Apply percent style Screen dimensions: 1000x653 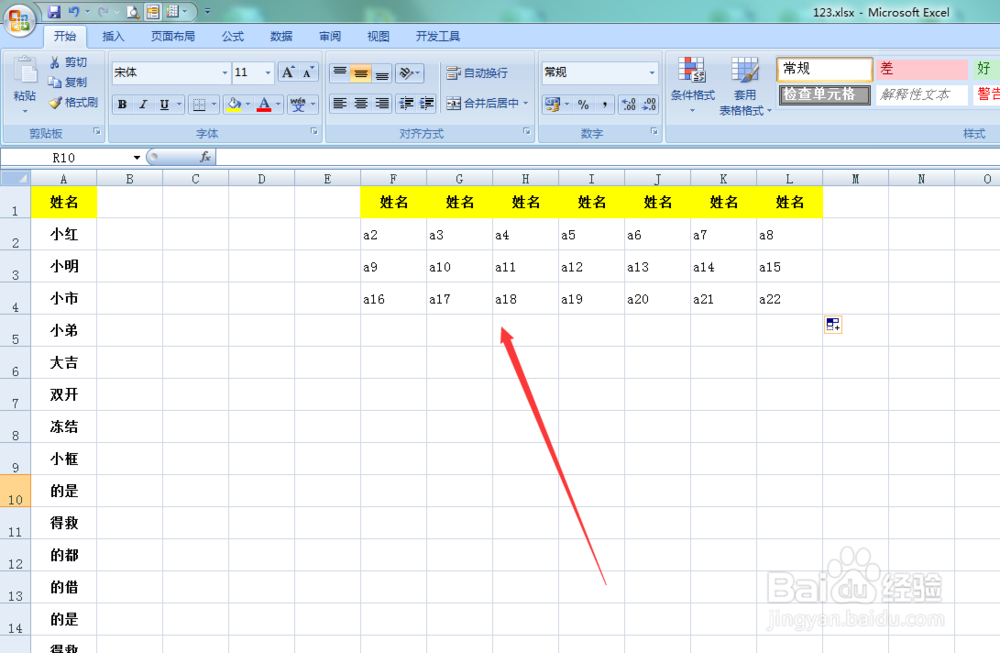584,104
